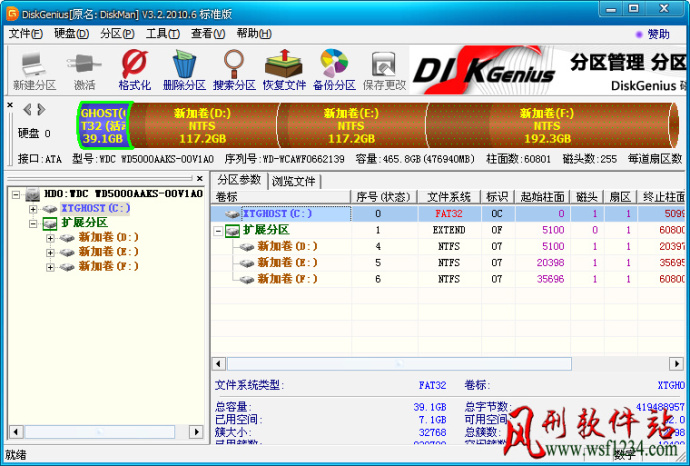Launch the 恢复文件 recover files tool
Viewport: 690px width, 466px height.
click(284, 70)
